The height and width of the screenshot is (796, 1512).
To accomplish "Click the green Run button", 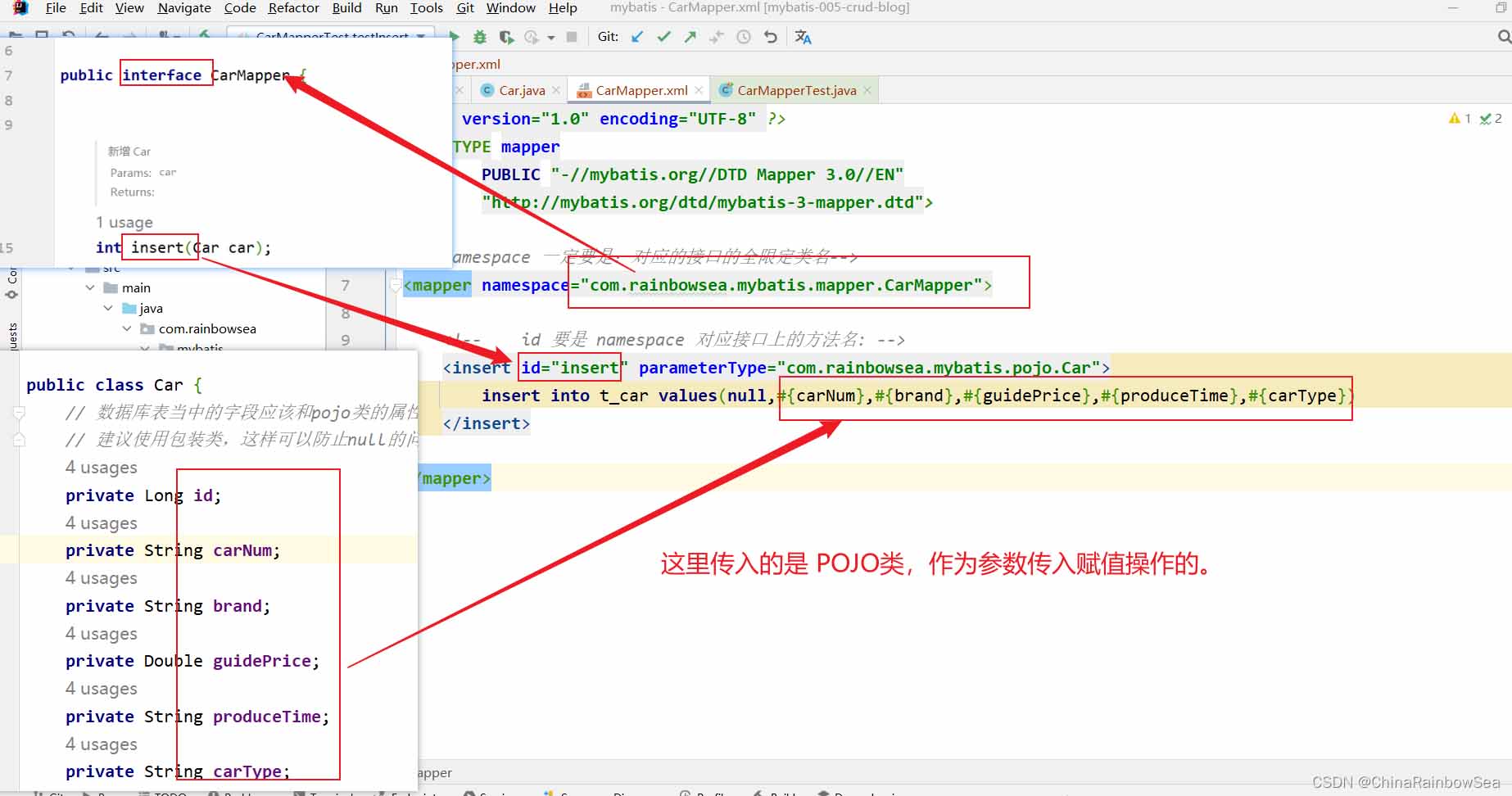I will (x=455, y=37).
